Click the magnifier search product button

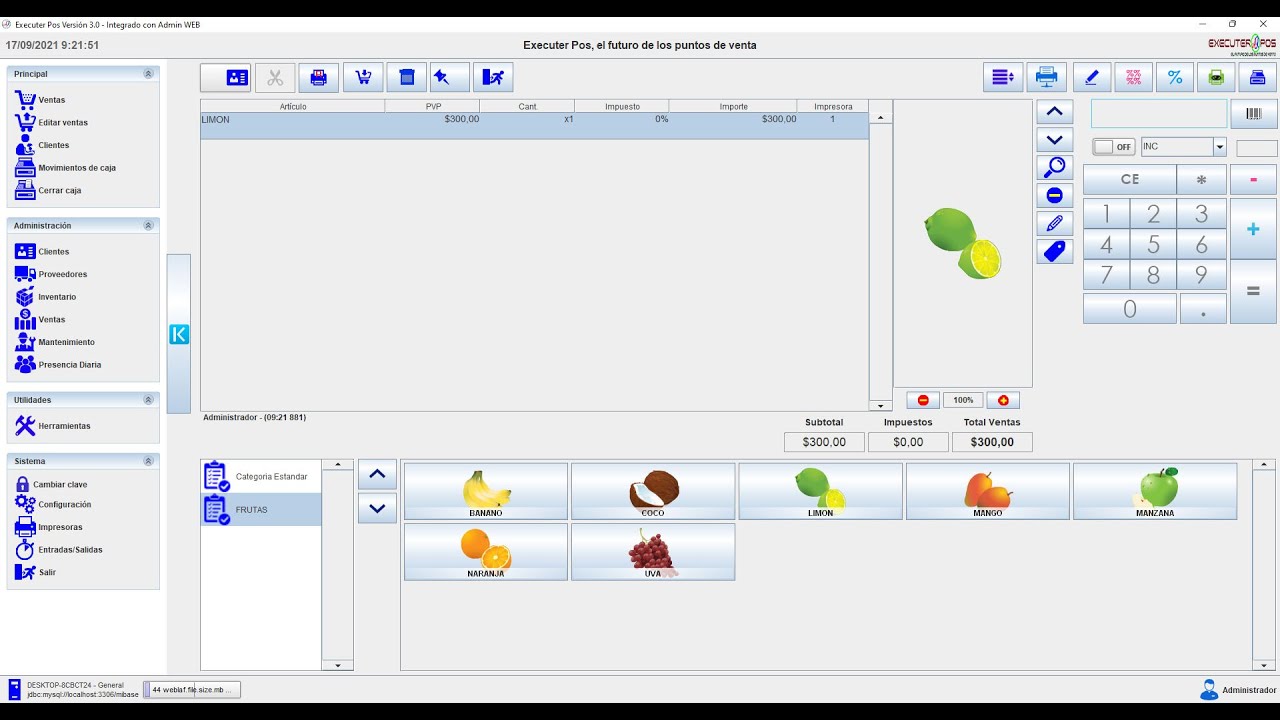tap(1054, 167)
